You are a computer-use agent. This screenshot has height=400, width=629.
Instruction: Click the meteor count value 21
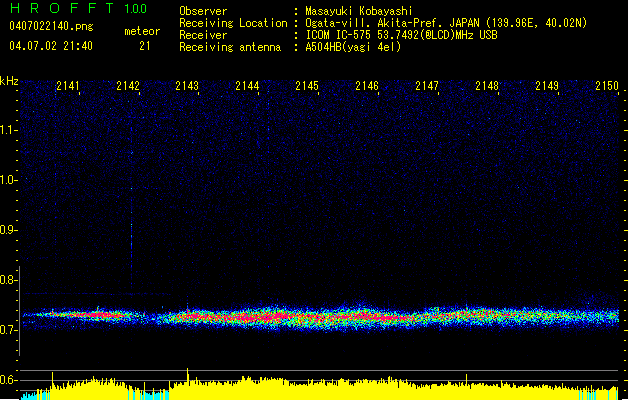(x=145, y=46)
